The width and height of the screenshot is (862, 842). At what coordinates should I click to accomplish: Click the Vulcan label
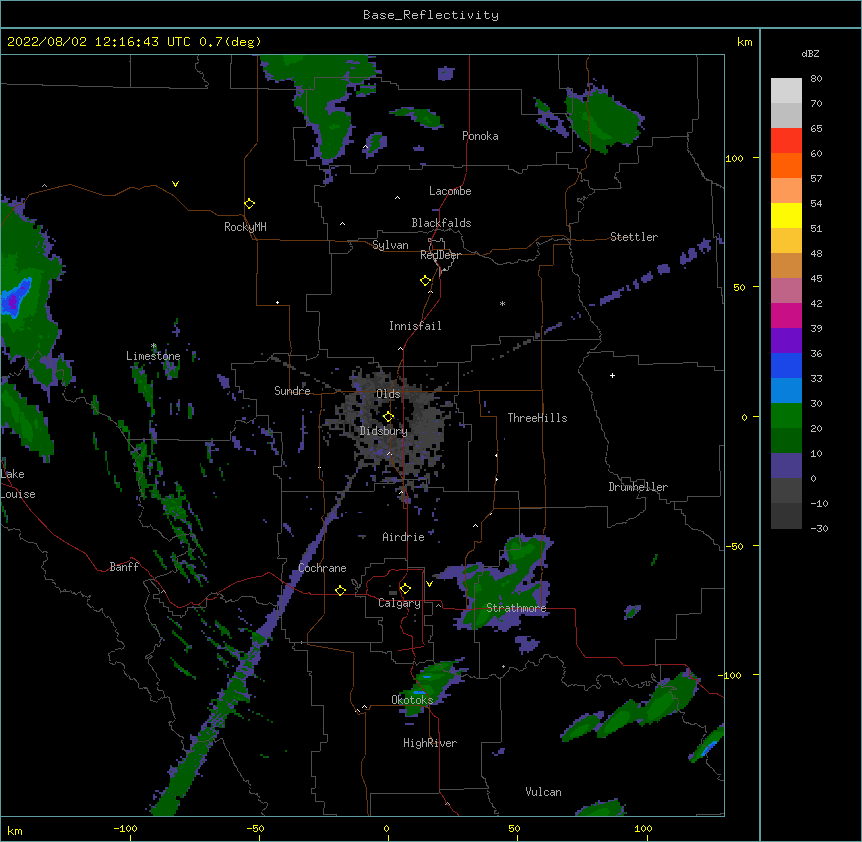543,792
